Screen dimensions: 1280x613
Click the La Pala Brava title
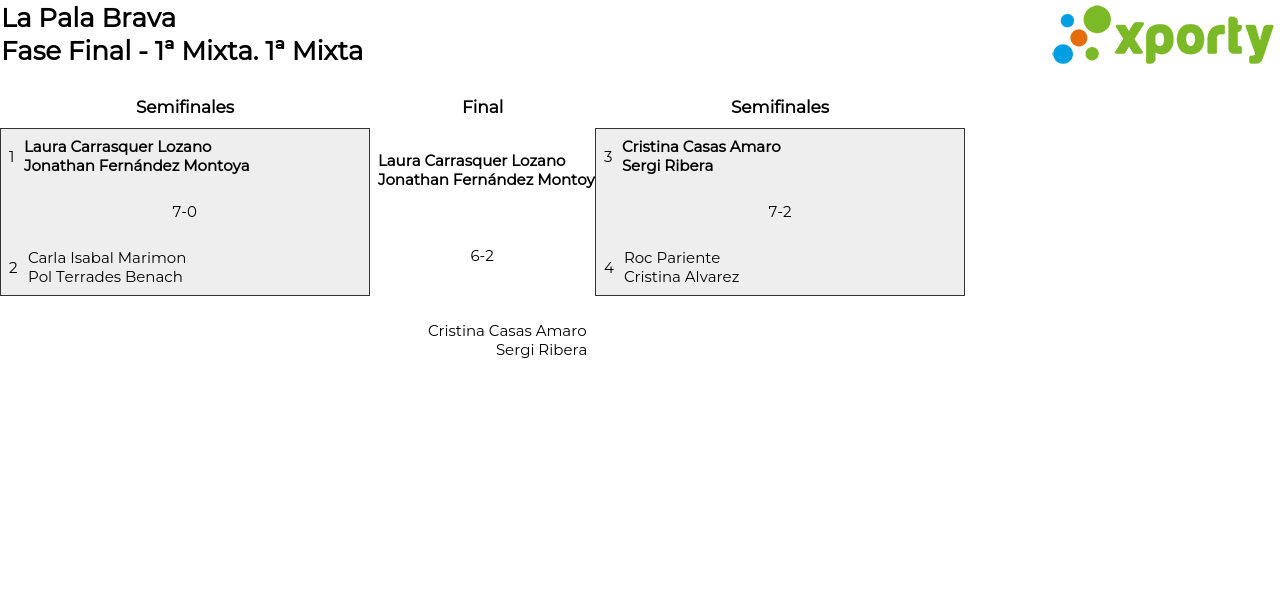click(x=89, y=18)
